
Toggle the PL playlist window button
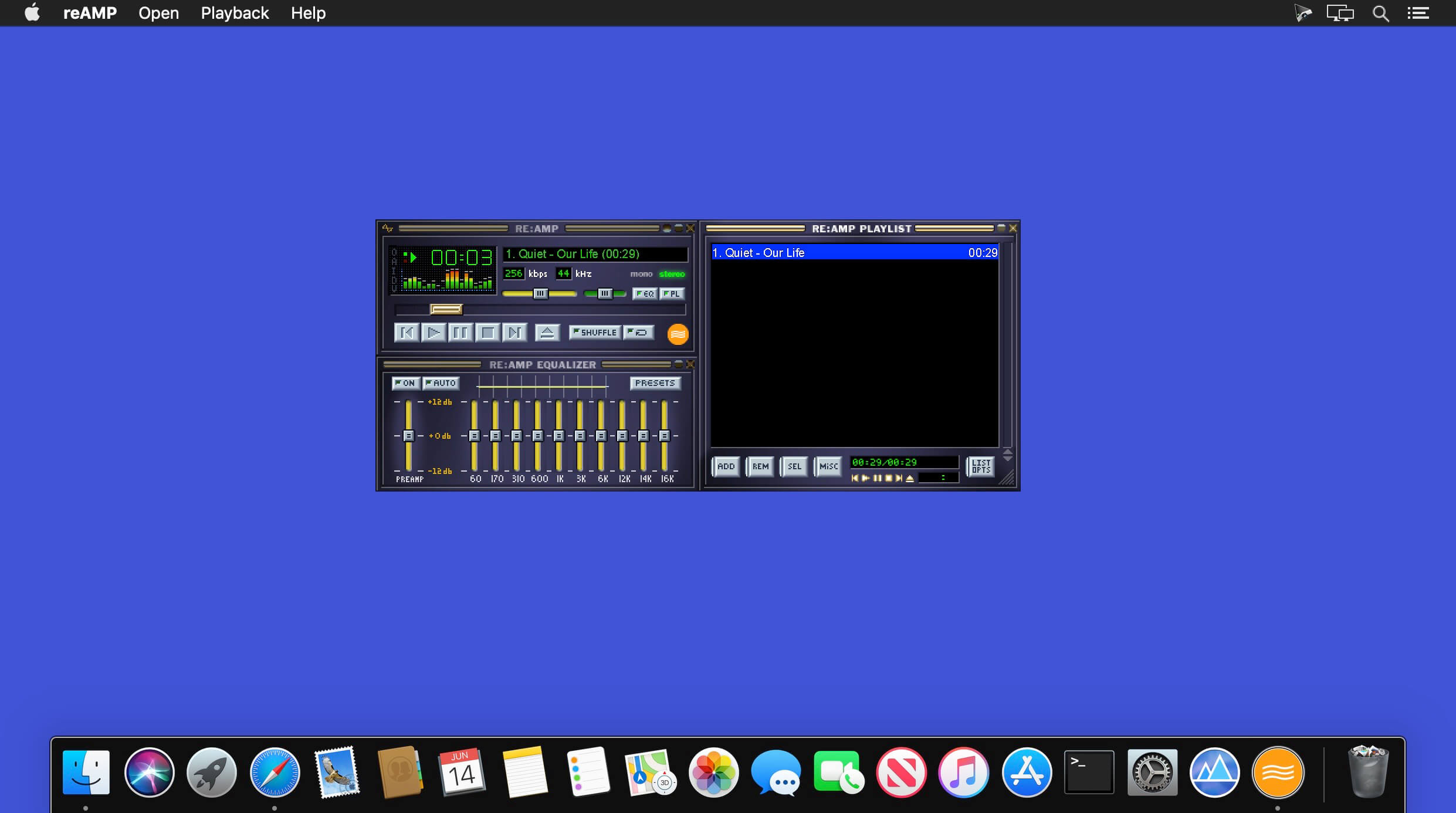click(672, 294)
